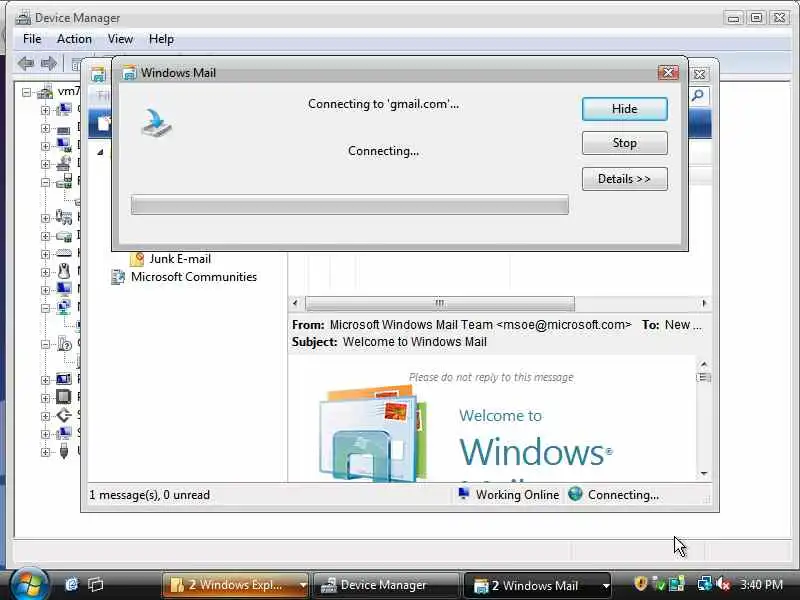Collapse the Other devices category

click(45, 344)
